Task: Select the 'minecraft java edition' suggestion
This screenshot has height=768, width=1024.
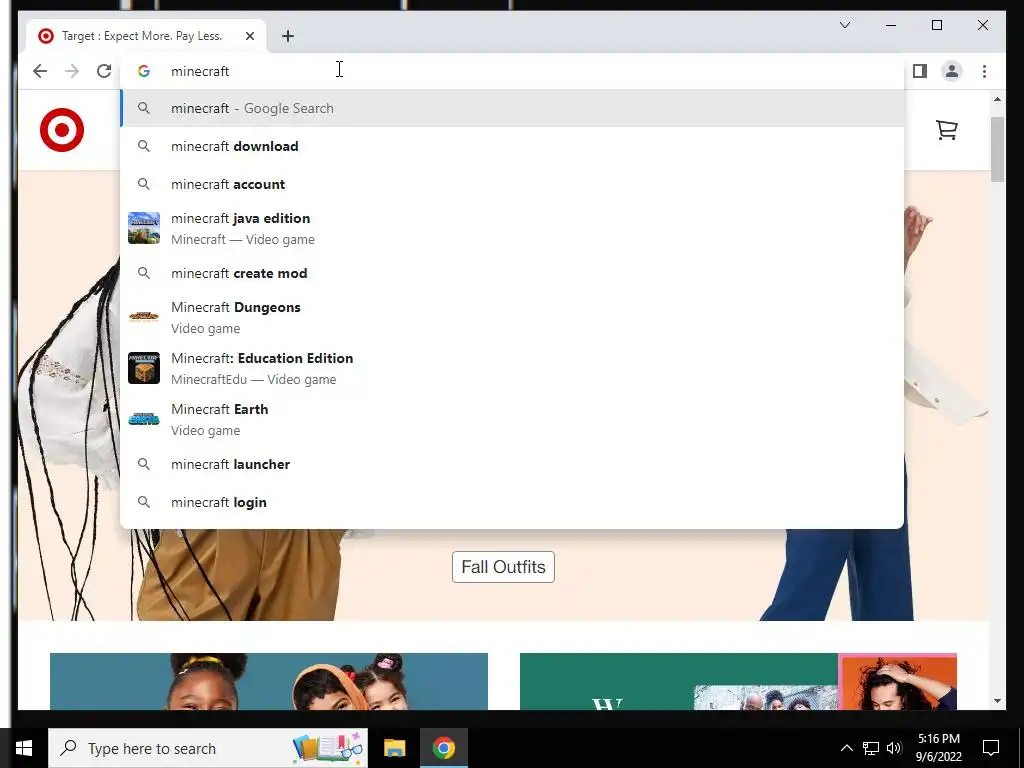Action: point(513,229)
